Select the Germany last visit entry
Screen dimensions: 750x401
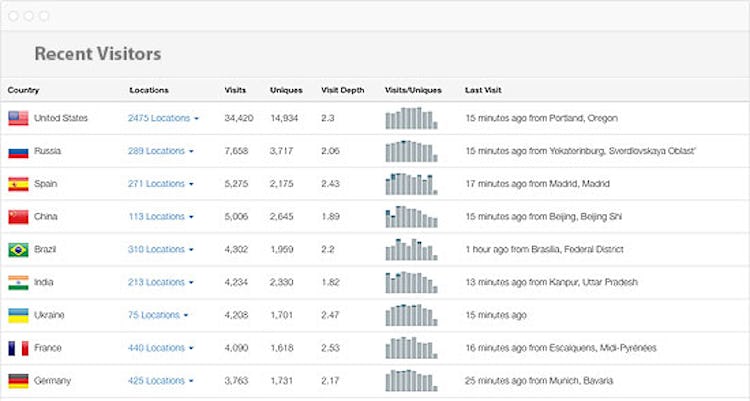[539, 381]
